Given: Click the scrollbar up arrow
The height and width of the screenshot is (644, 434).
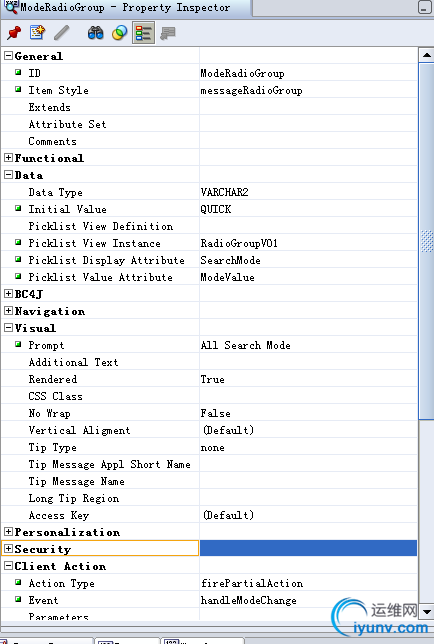Looking at the screenshot, I should [x=426, y=55].
